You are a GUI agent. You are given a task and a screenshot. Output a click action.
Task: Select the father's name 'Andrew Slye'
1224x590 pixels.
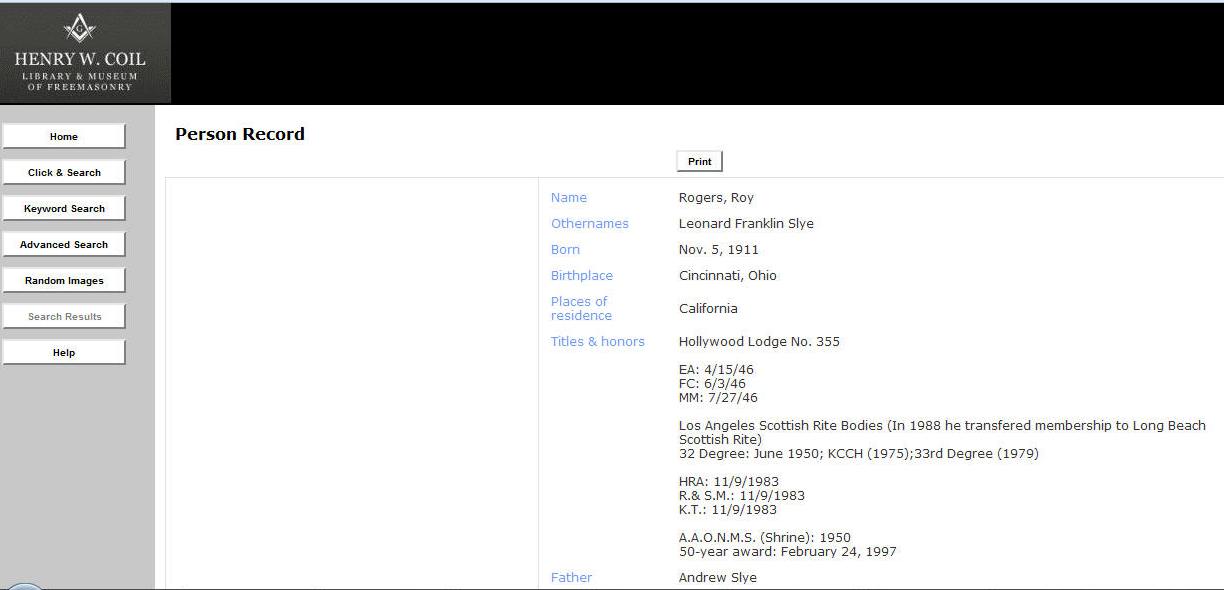pyautogui.click(x=718, y=578)
